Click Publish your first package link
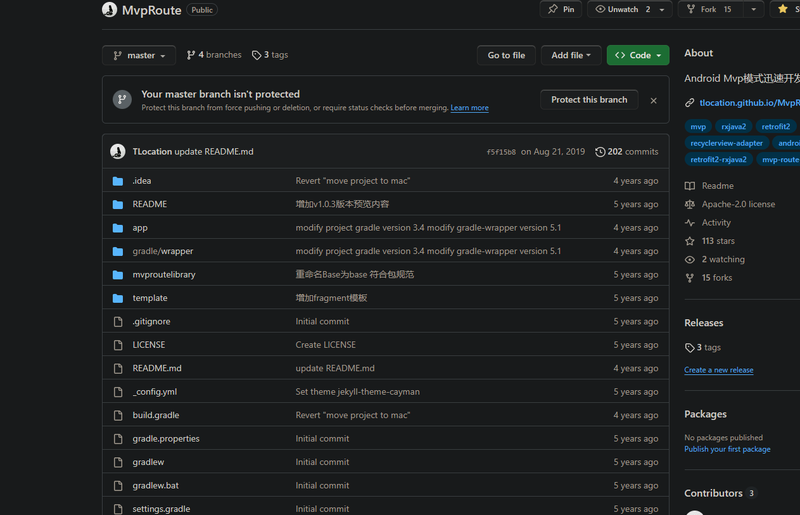The height and width of the screenshot is (515, 800). [x=727, y=449]
